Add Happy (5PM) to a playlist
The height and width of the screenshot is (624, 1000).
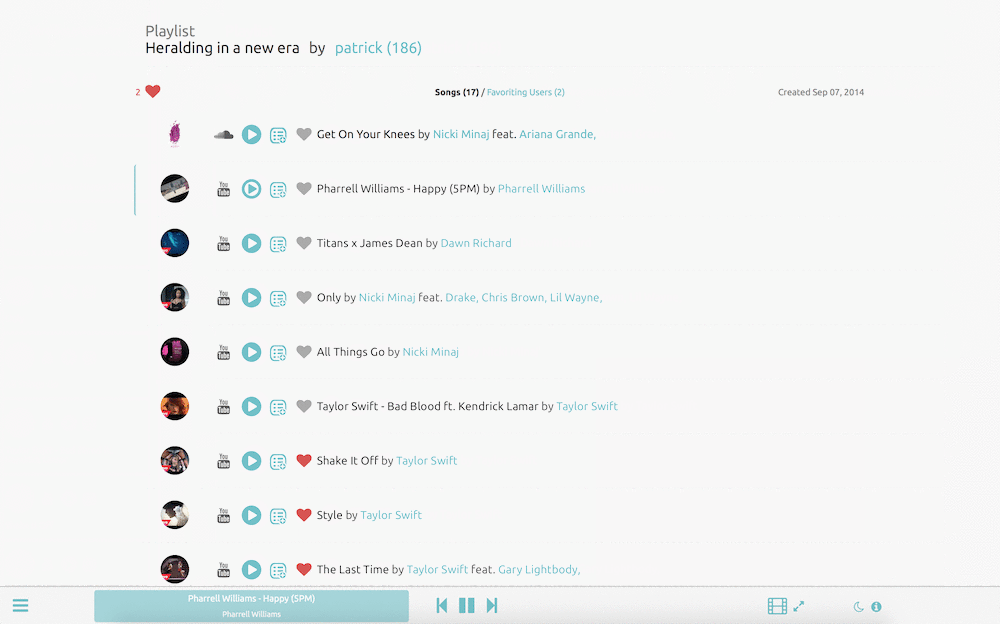[x=278, y=189]
